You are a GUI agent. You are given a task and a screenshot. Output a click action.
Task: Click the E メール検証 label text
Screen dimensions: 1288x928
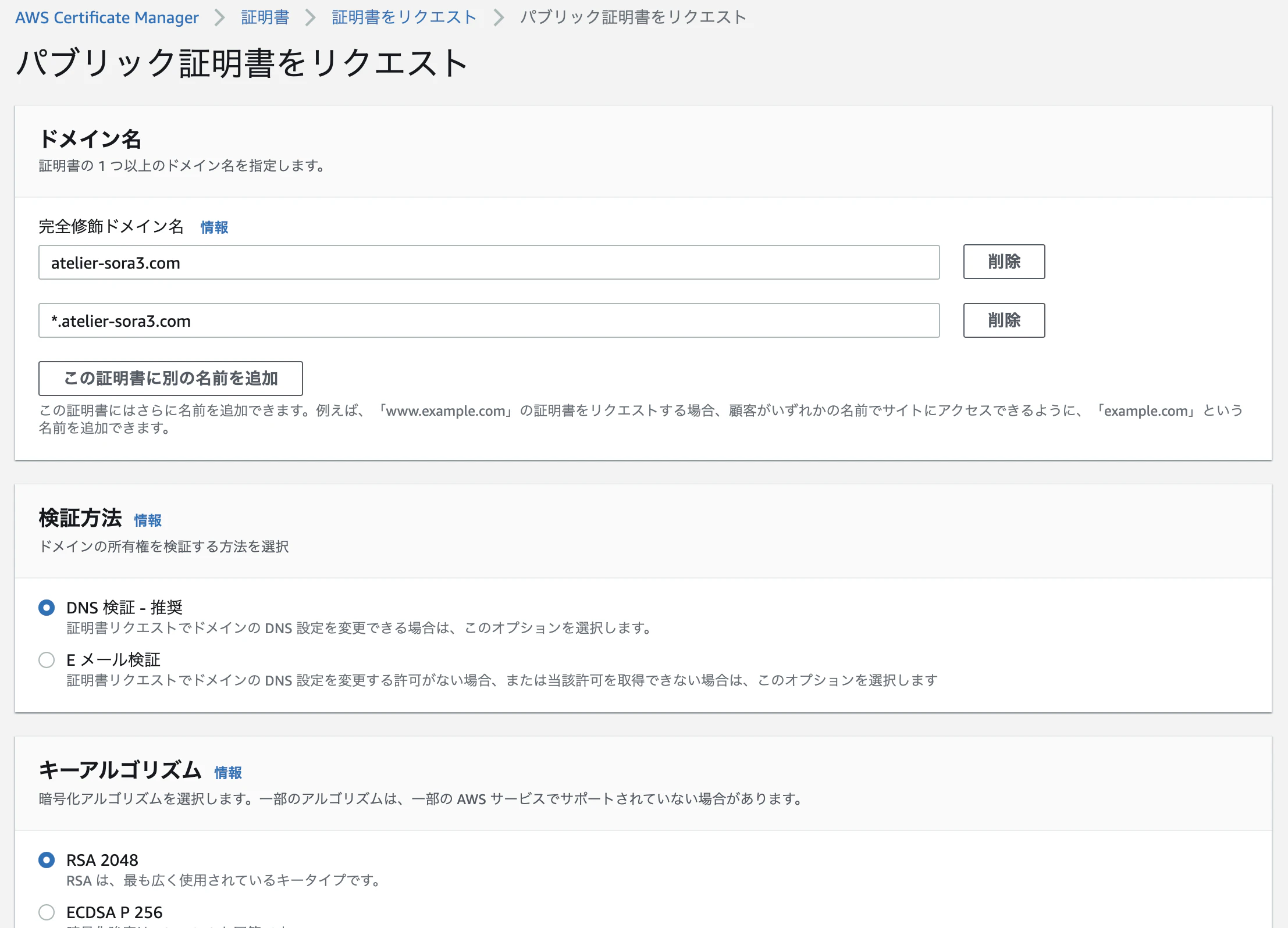pos(113,660)
